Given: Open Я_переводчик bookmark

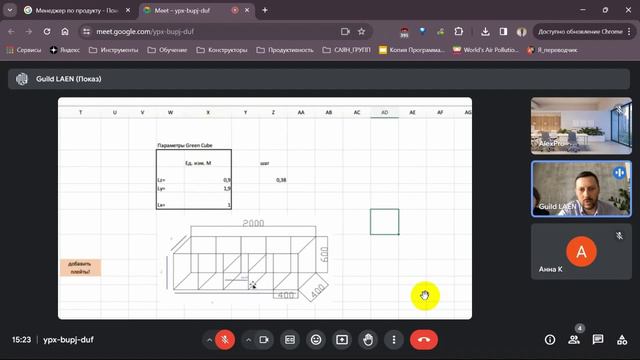Looking at the screenshot, I should (552, 50).
